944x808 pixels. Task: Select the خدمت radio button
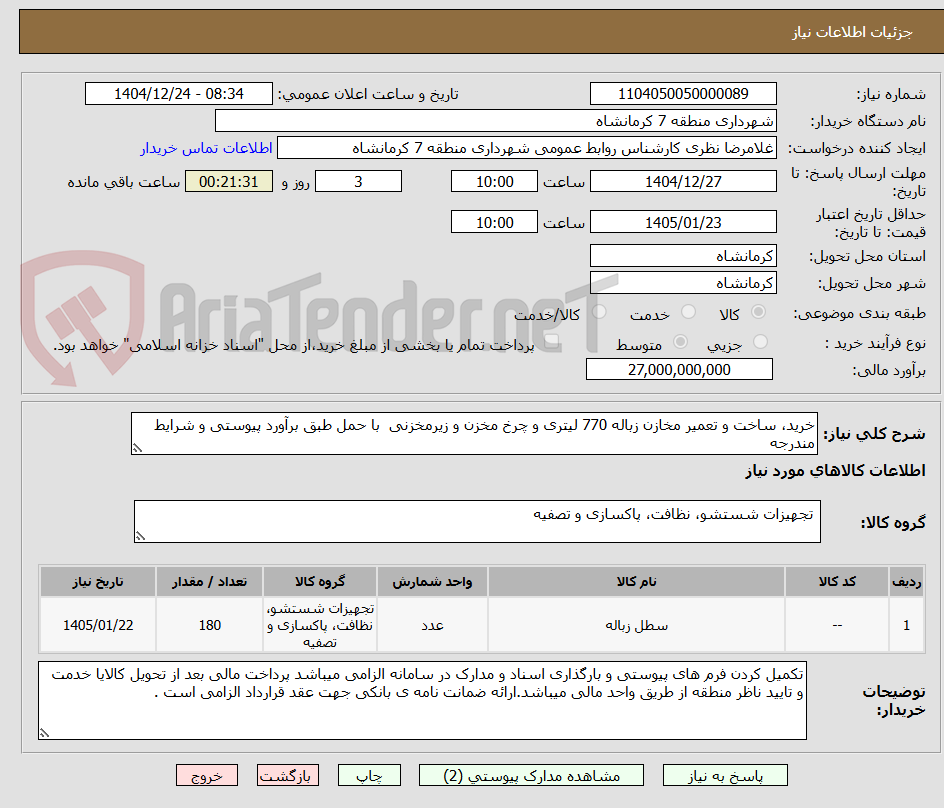688,312
